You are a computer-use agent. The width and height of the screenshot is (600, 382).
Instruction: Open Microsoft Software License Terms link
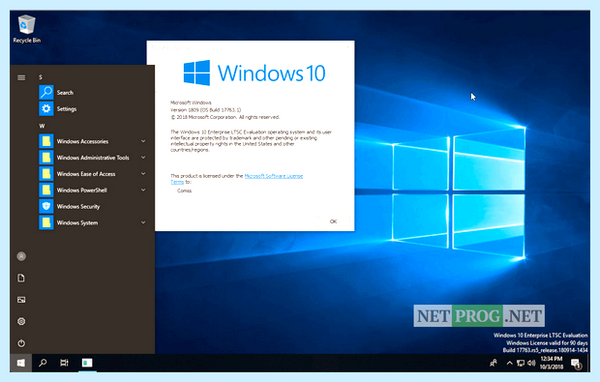click(274, 176)
